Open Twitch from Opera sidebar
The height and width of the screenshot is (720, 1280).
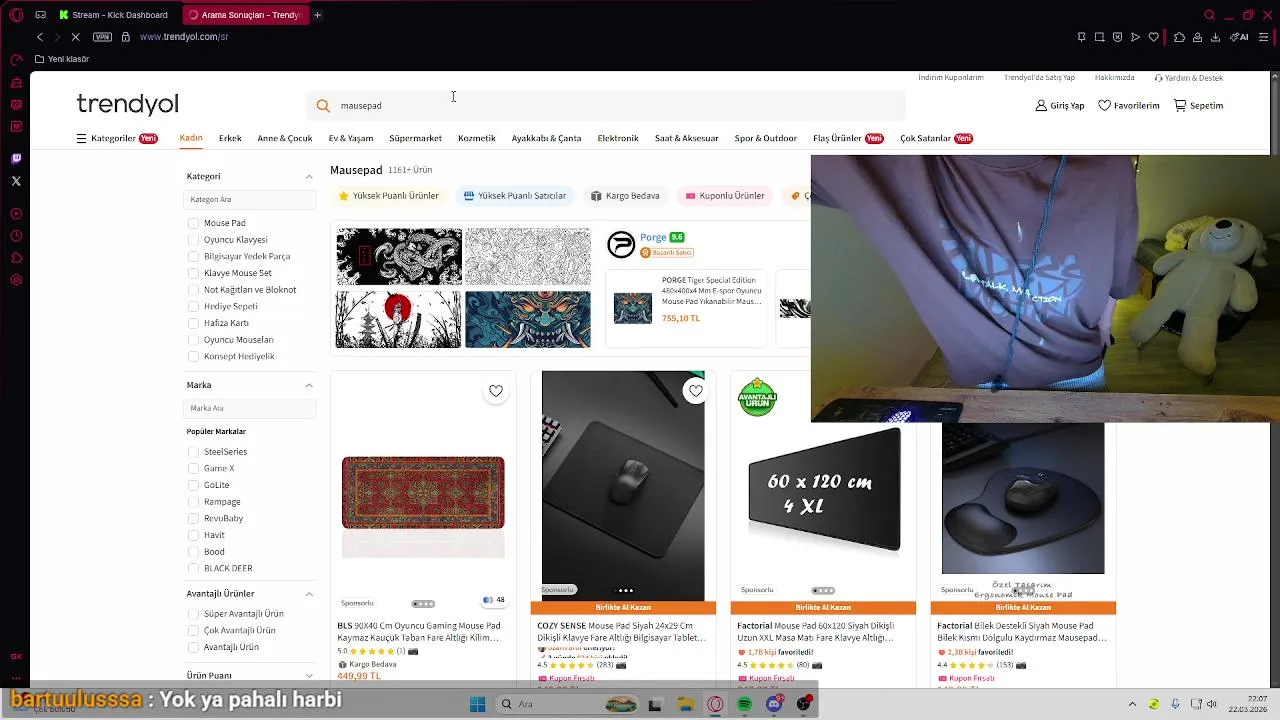[x=16, y=159]
